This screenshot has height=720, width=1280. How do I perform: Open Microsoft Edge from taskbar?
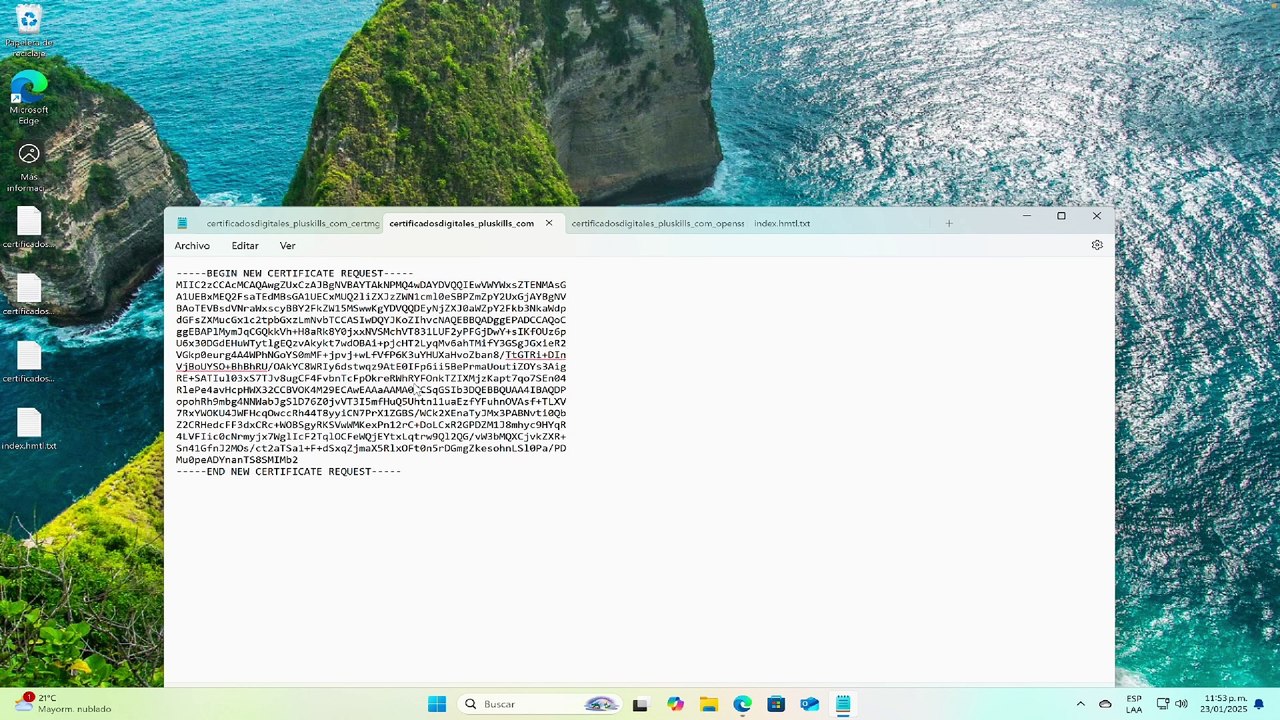pyautogui.click(x=742, y=704)
